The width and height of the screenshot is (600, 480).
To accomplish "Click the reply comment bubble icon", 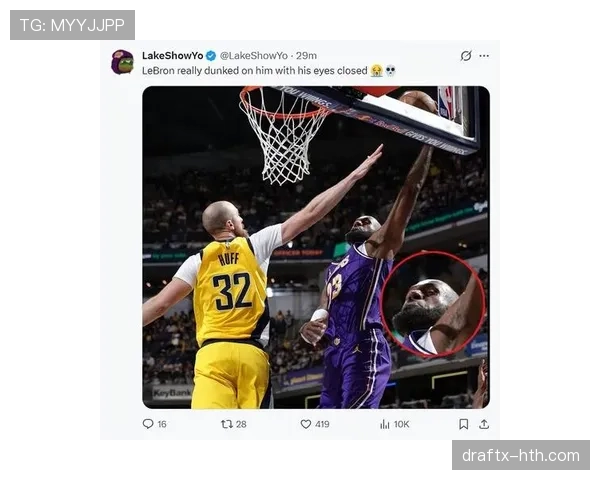I will (x=148, y=424).
